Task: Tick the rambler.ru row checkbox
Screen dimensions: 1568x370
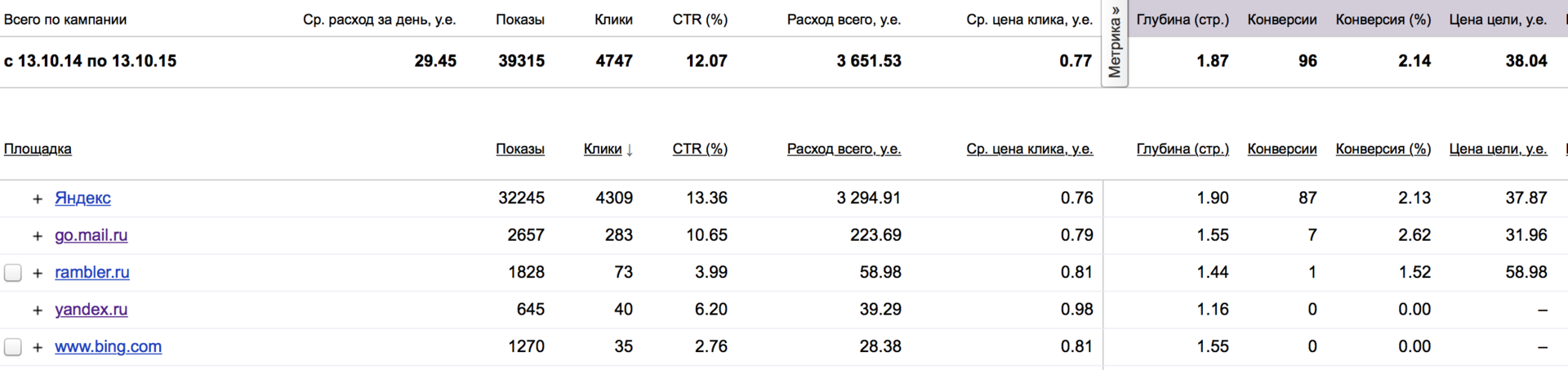Action: pyautogui.click(x=13, y=273)
